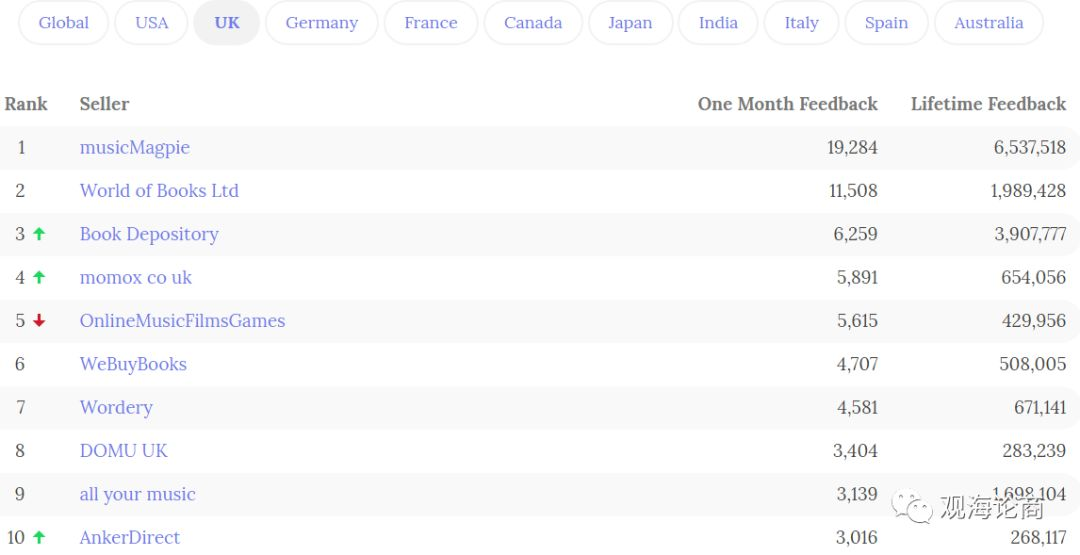Open the Germany tab
Image resolution: width=1080 pixels, height=555 pixels.
(x=322, y=23)
